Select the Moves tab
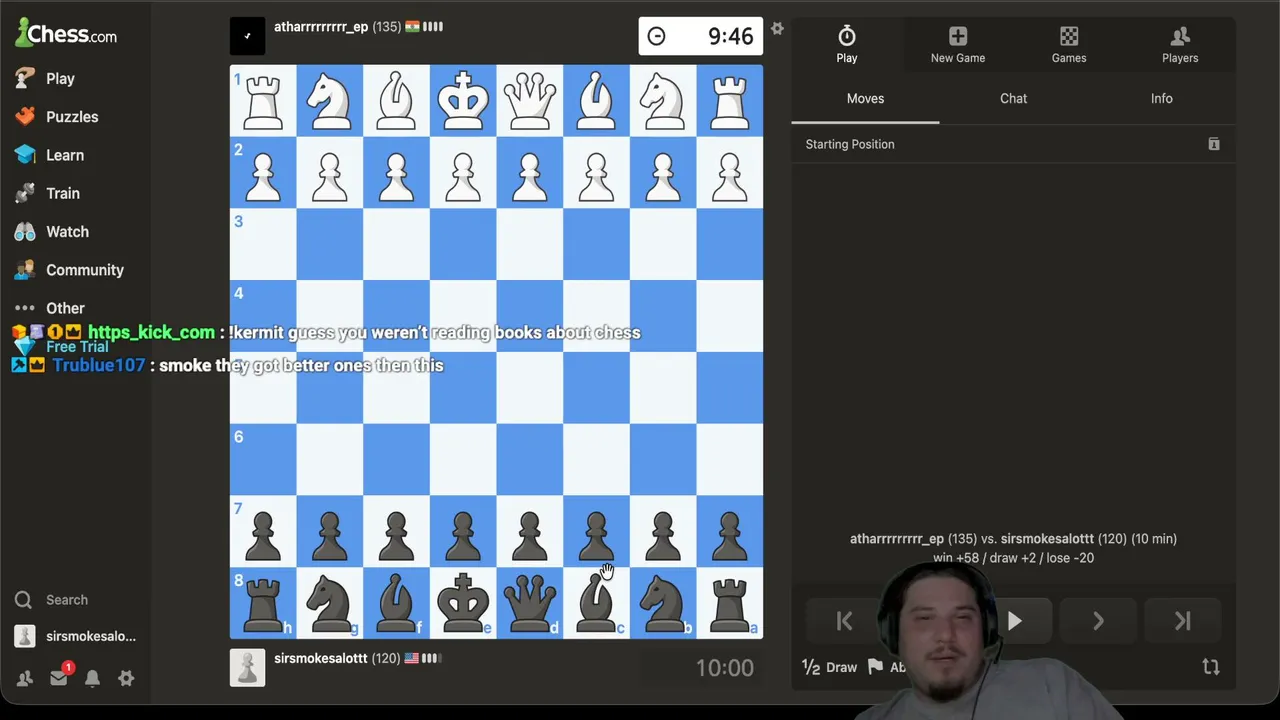The height and width of the screenshot is (720, 1280). tap(865, 98)
